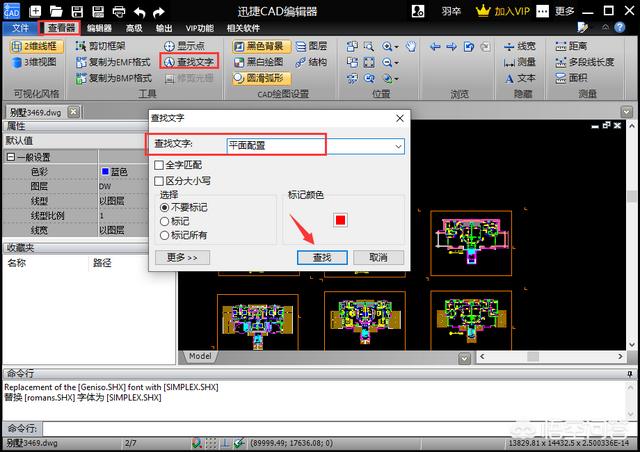This screenshot has width=640, height=452.
Task: Click 加入VIP link
Action: pyautogui.click(x=503, y=11)
